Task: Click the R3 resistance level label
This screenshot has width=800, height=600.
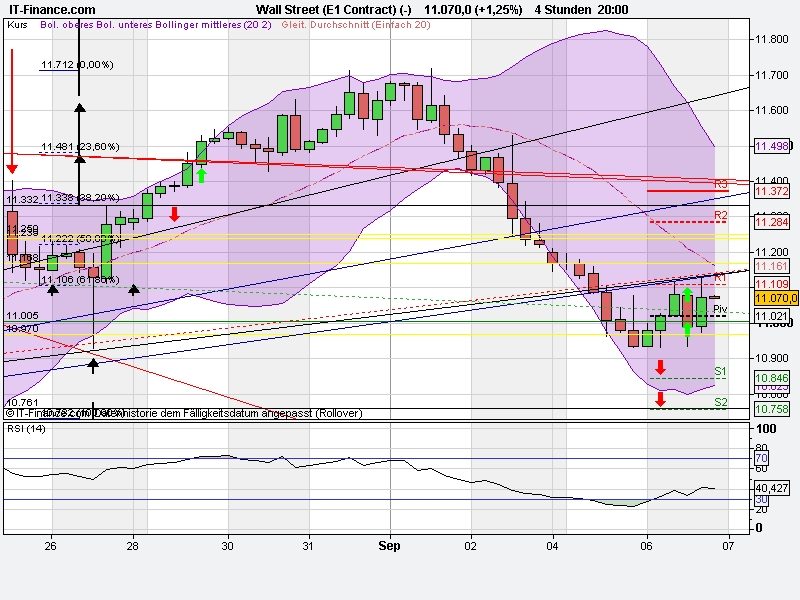Action: click(720, 183)
